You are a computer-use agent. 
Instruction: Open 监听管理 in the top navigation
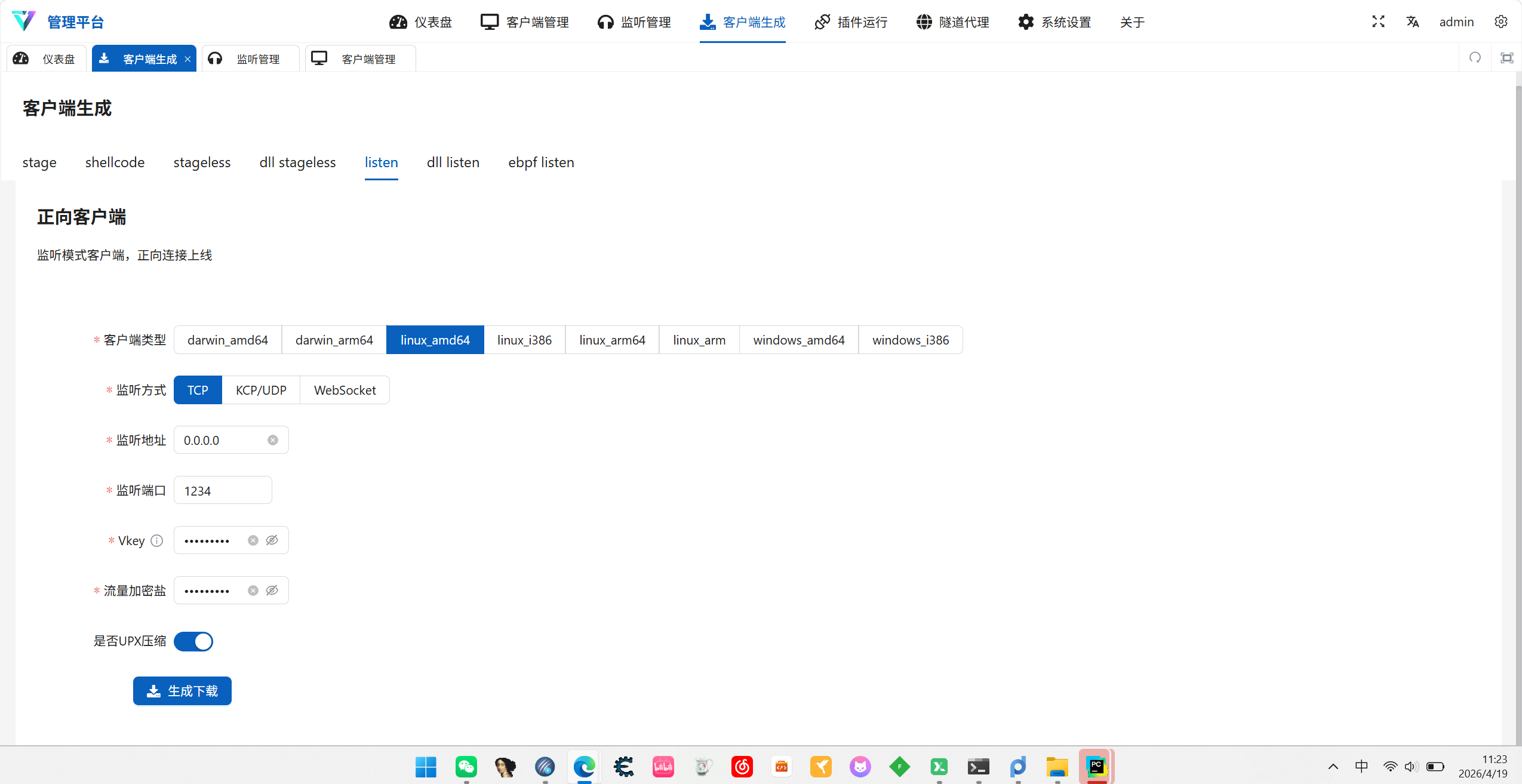coord(634,22)
